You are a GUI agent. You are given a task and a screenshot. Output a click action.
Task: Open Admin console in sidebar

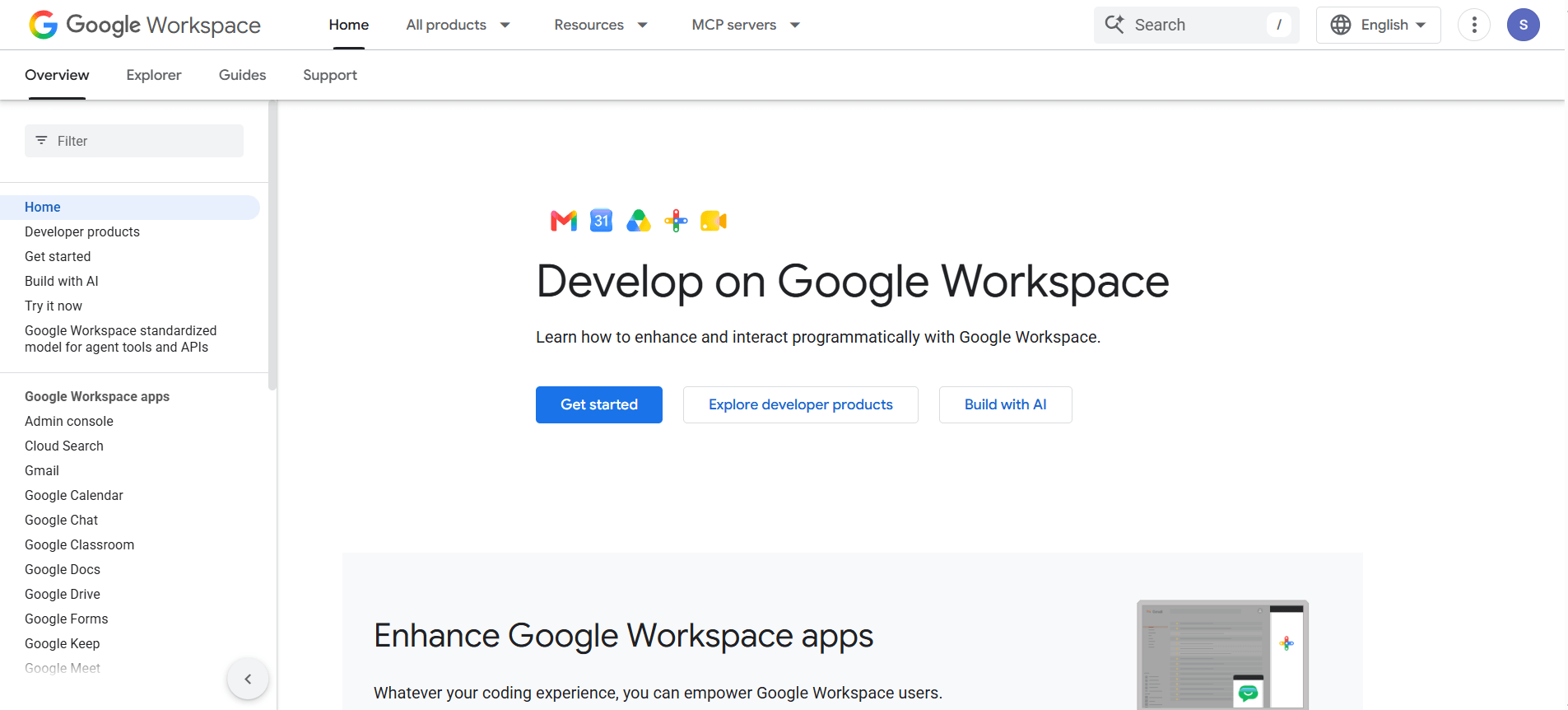tap(69, 421)
